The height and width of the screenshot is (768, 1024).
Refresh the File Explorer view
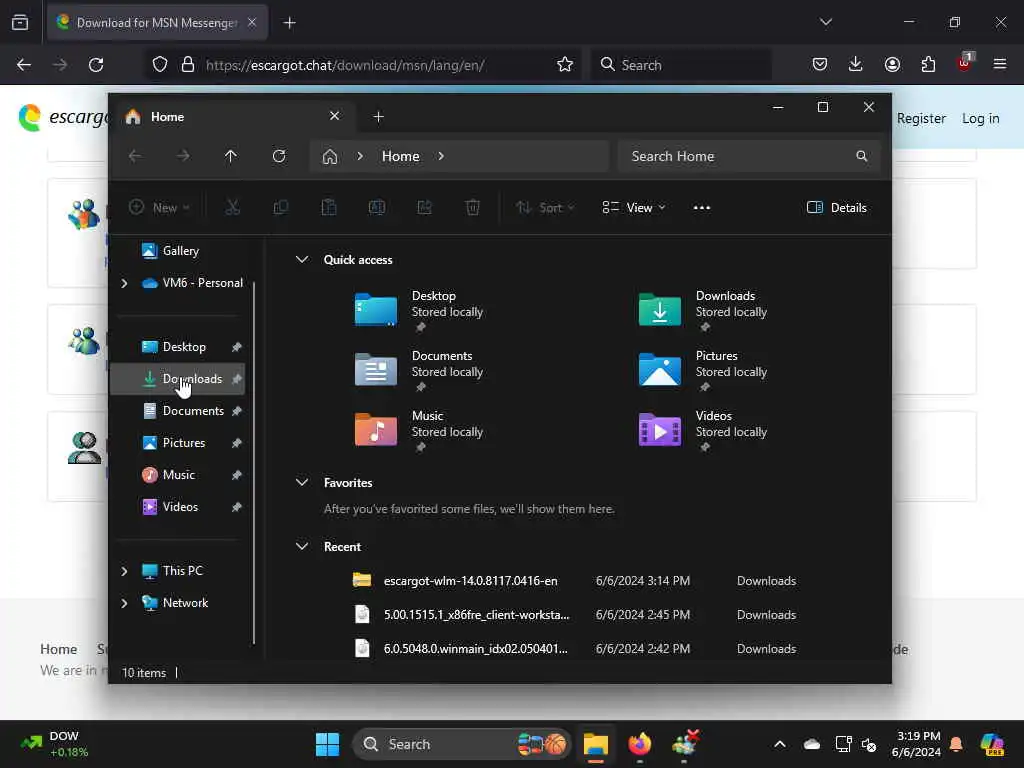[x=279, y=156]
